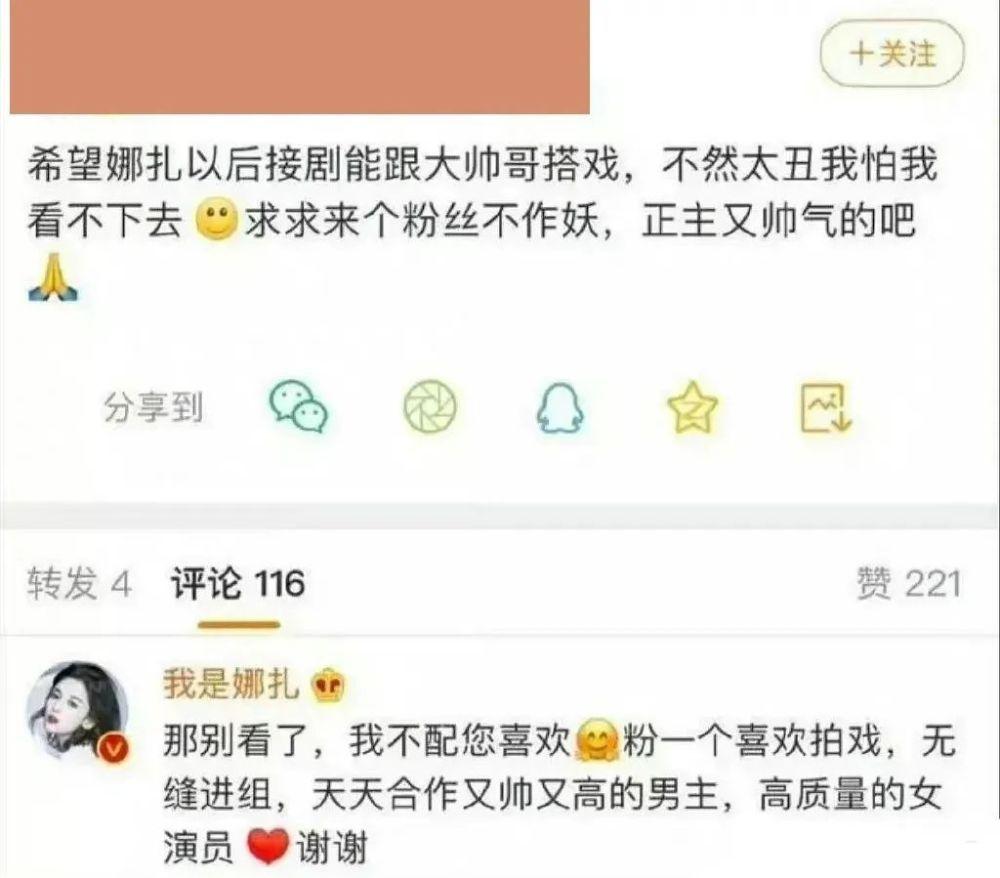Tap the +关注 follow button

(x=892, y=54)
